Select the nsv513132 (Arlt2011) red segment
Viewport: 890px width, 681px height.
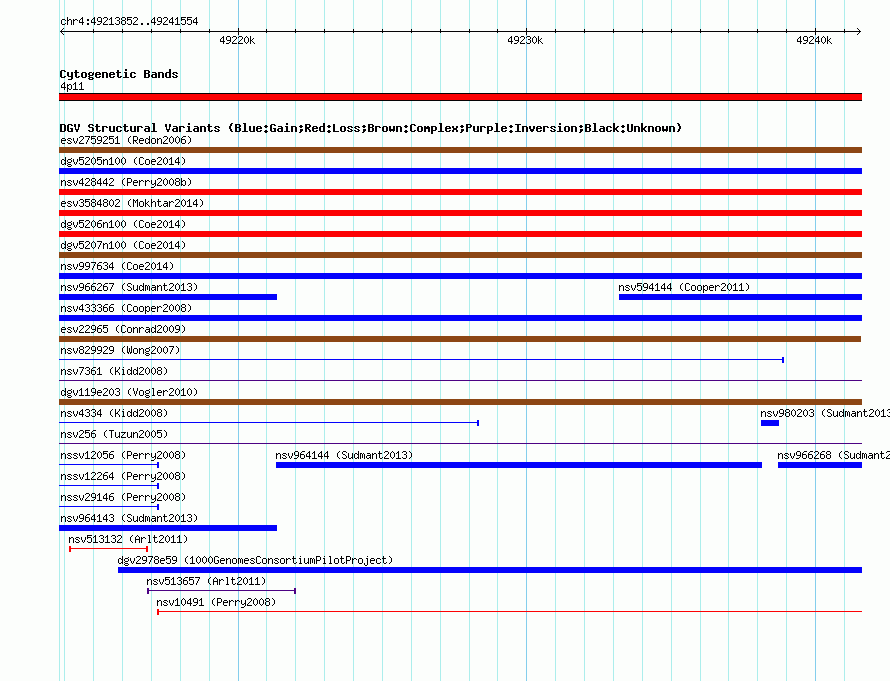[x=108, y=549]
